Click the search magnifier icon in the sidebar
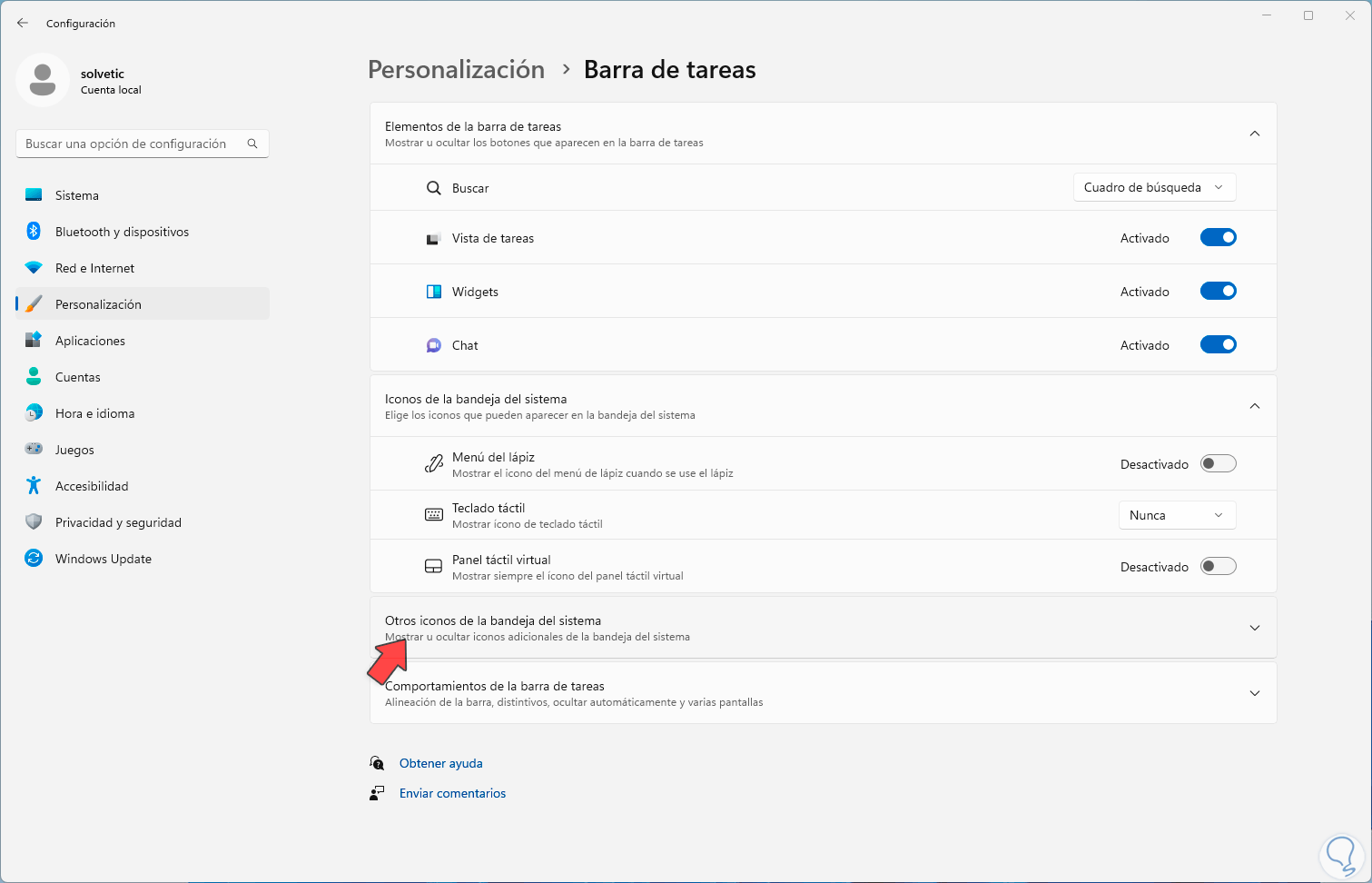The height and width of the screenshot is (883, 1372). [x=252, y=144]
